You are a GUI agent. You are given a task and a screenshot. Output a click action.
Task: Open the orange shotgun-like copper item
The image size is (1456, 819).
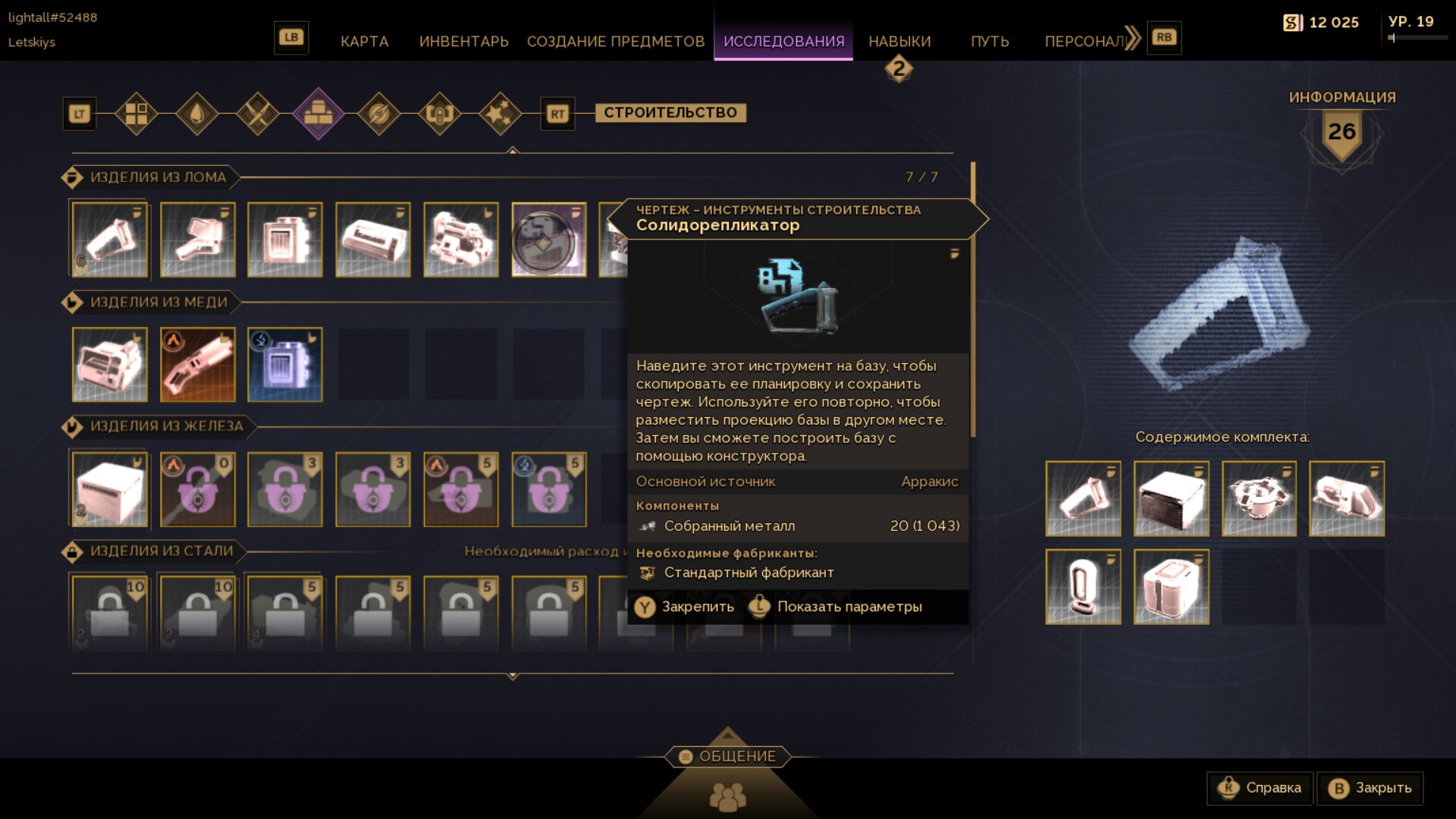(198, 365)
